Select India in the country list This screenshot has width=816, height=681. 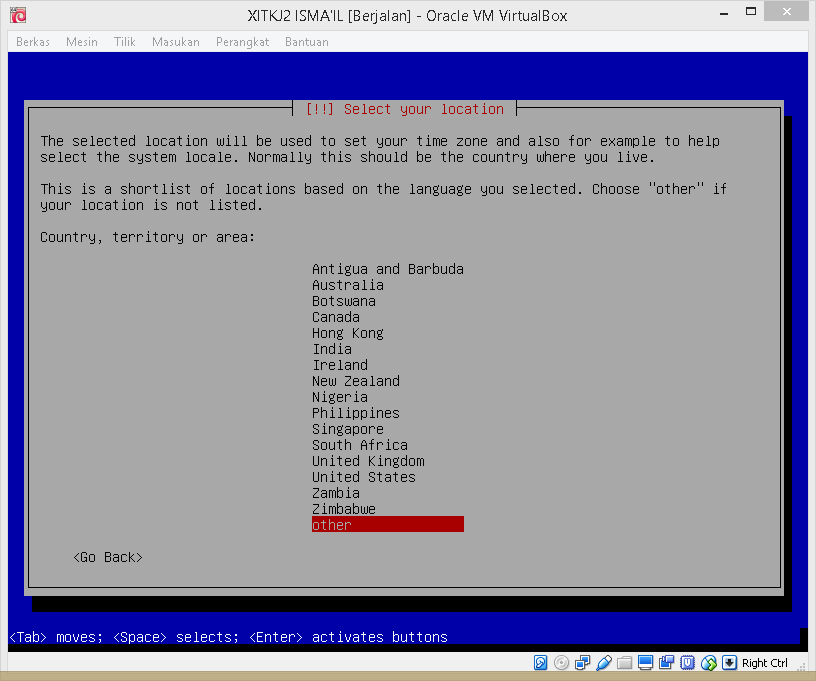(x=388, y=349)
